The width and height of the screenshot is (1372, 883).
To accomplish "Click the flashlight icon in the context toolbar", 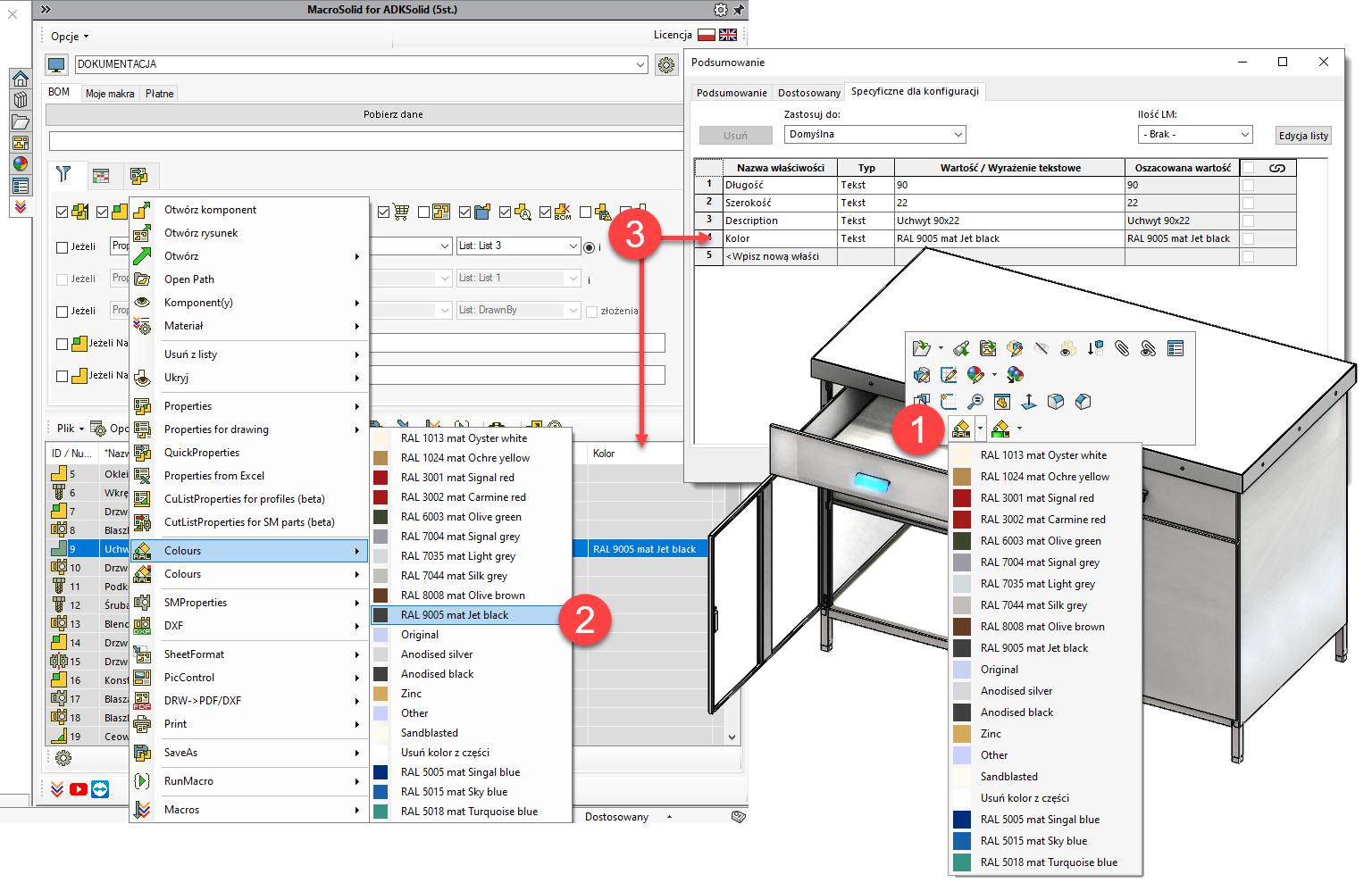I will tap(961, 348).
